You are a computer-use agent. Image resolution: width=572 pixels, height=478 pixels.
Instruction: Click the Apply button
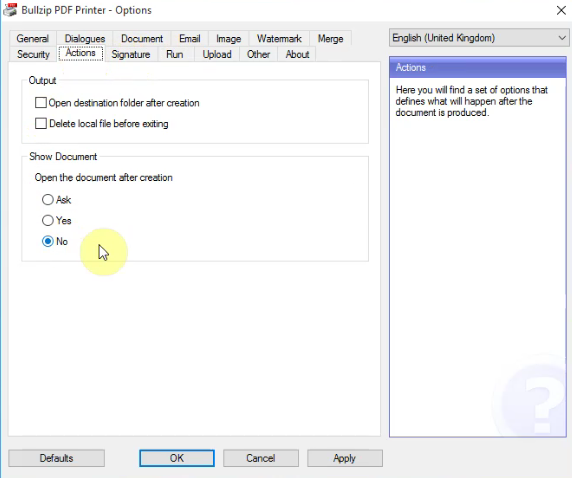[345, 458]
